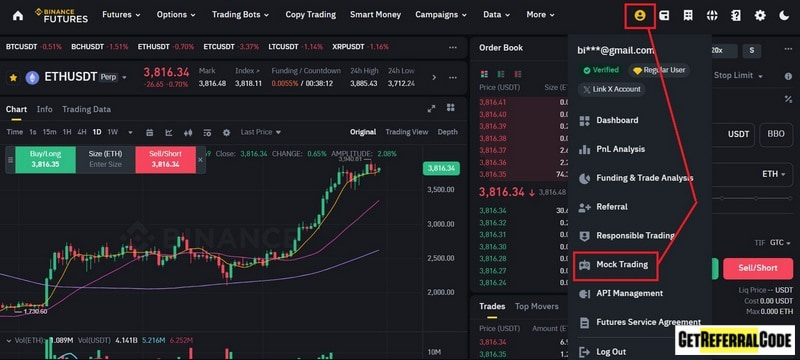Open the header settings gear
Viewport: 800px width, 360px height.
(x=760, y=15)
